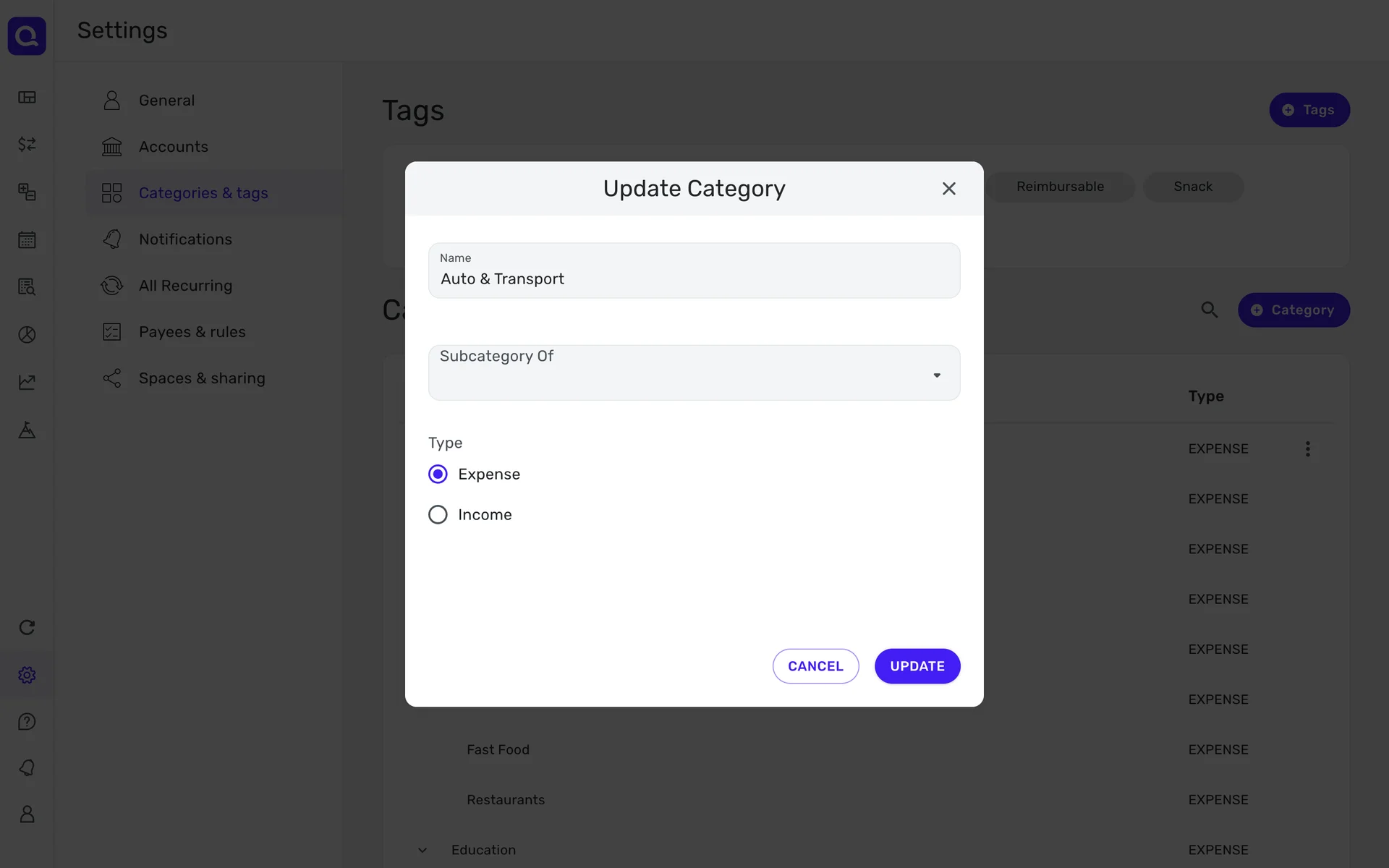Collapse the Education category row chevron
The image size is (1389, 868).
(x=422, y=850)
